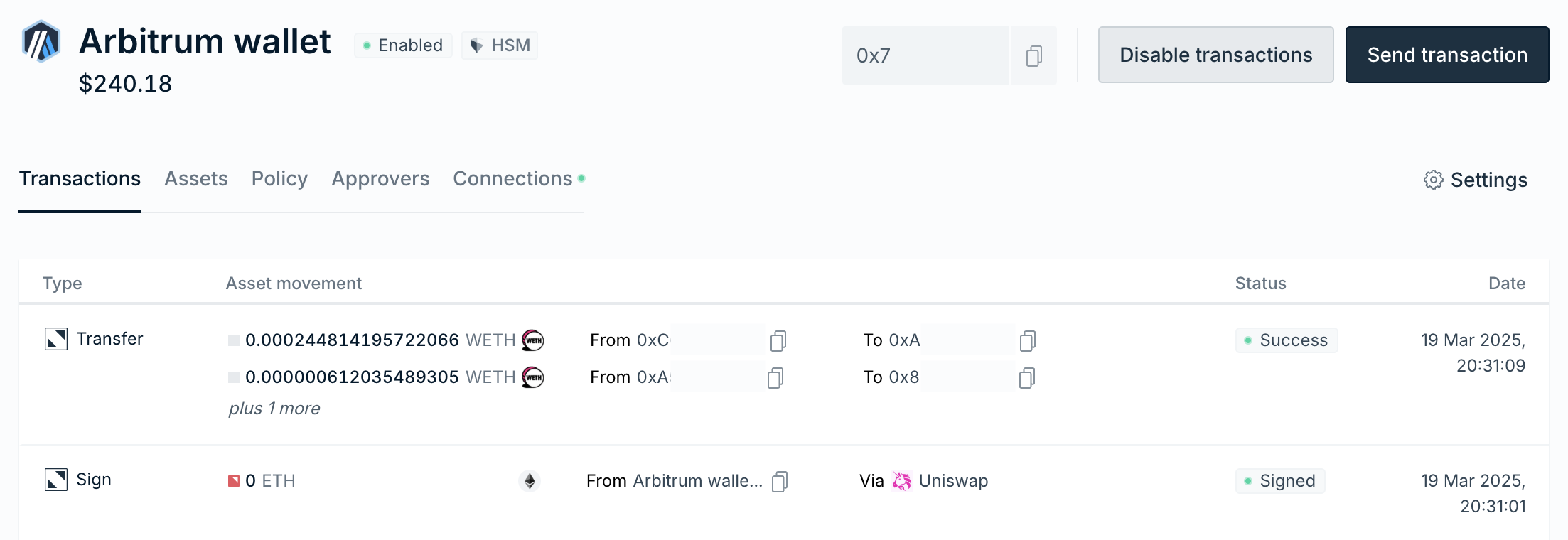Screen dimensions: 1568x540
Task: Copy the Arbitrum wallet source address
Action: pyautogui.click(x=779, y=482)
